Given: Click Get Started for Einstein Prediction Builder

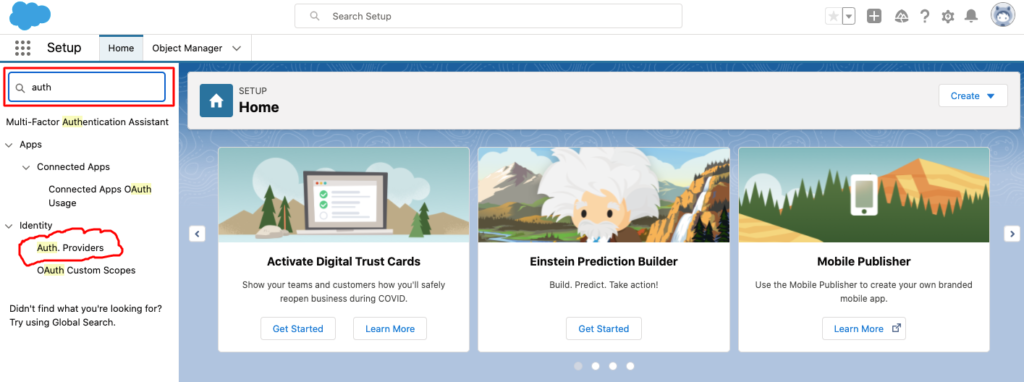Looking at the screenshot, I should click(x=603, y=328).
